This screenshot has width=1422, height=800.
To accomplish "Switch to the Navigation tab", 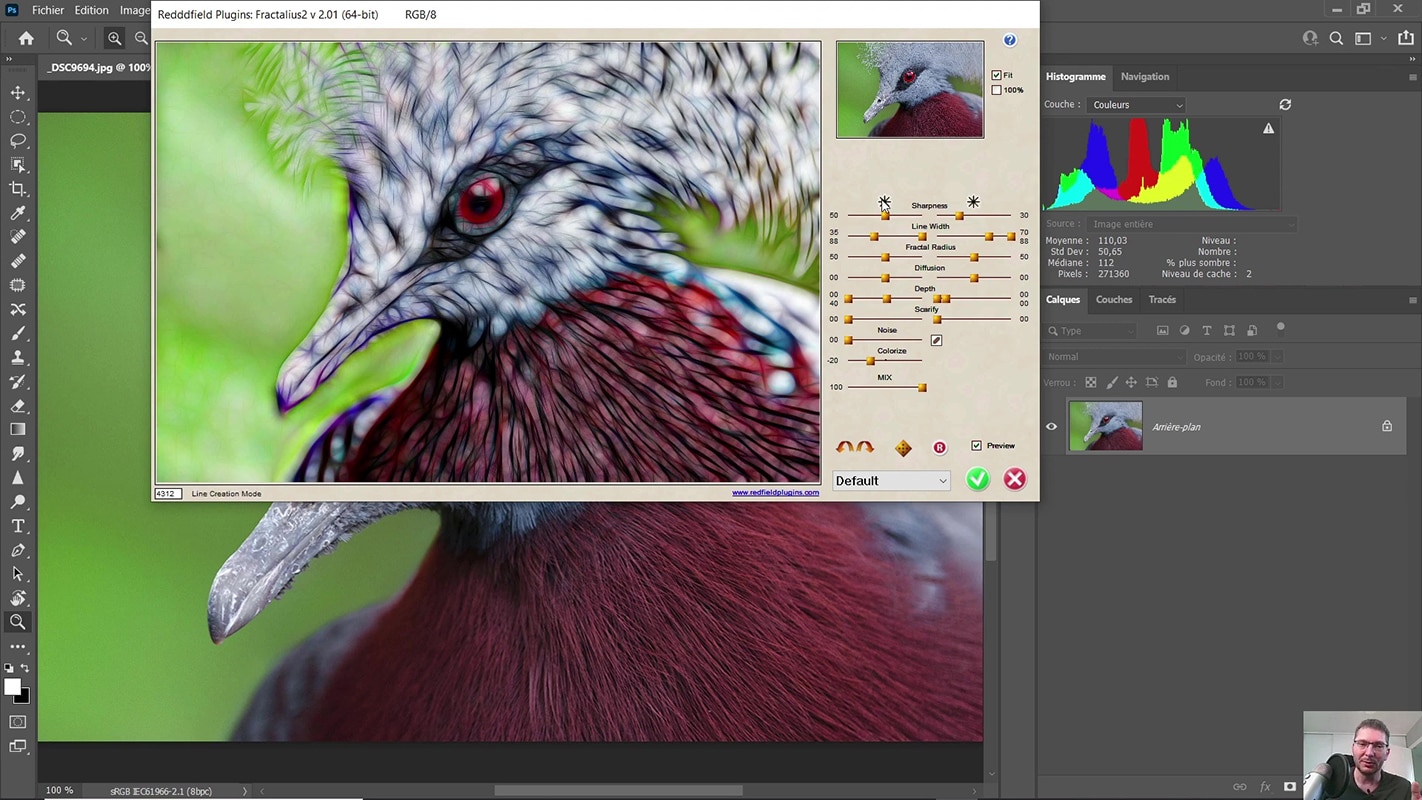I will point(1144,76).
